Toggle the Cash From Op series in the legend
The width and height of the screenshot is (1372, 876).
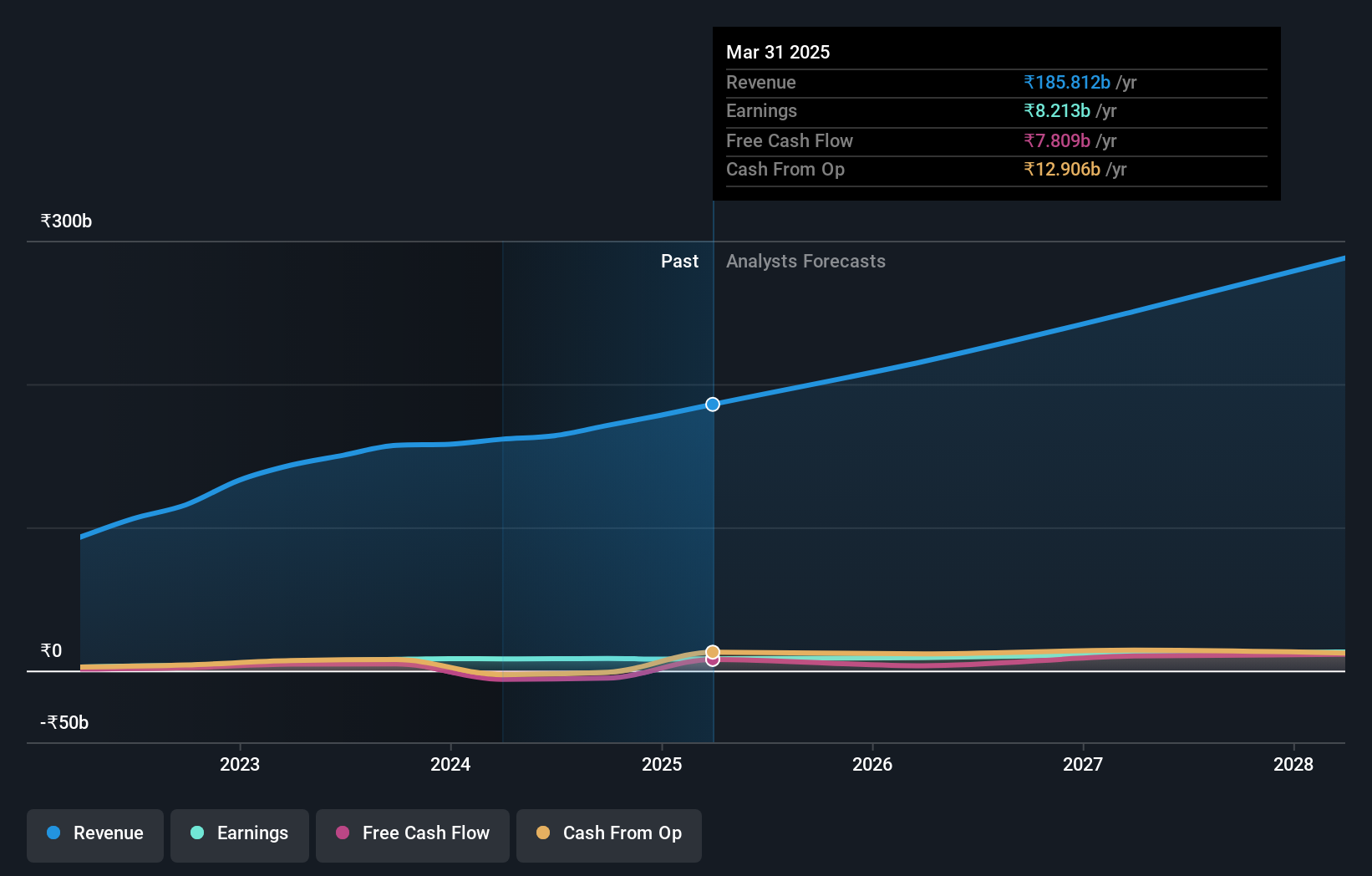click(x=609, y=835)
